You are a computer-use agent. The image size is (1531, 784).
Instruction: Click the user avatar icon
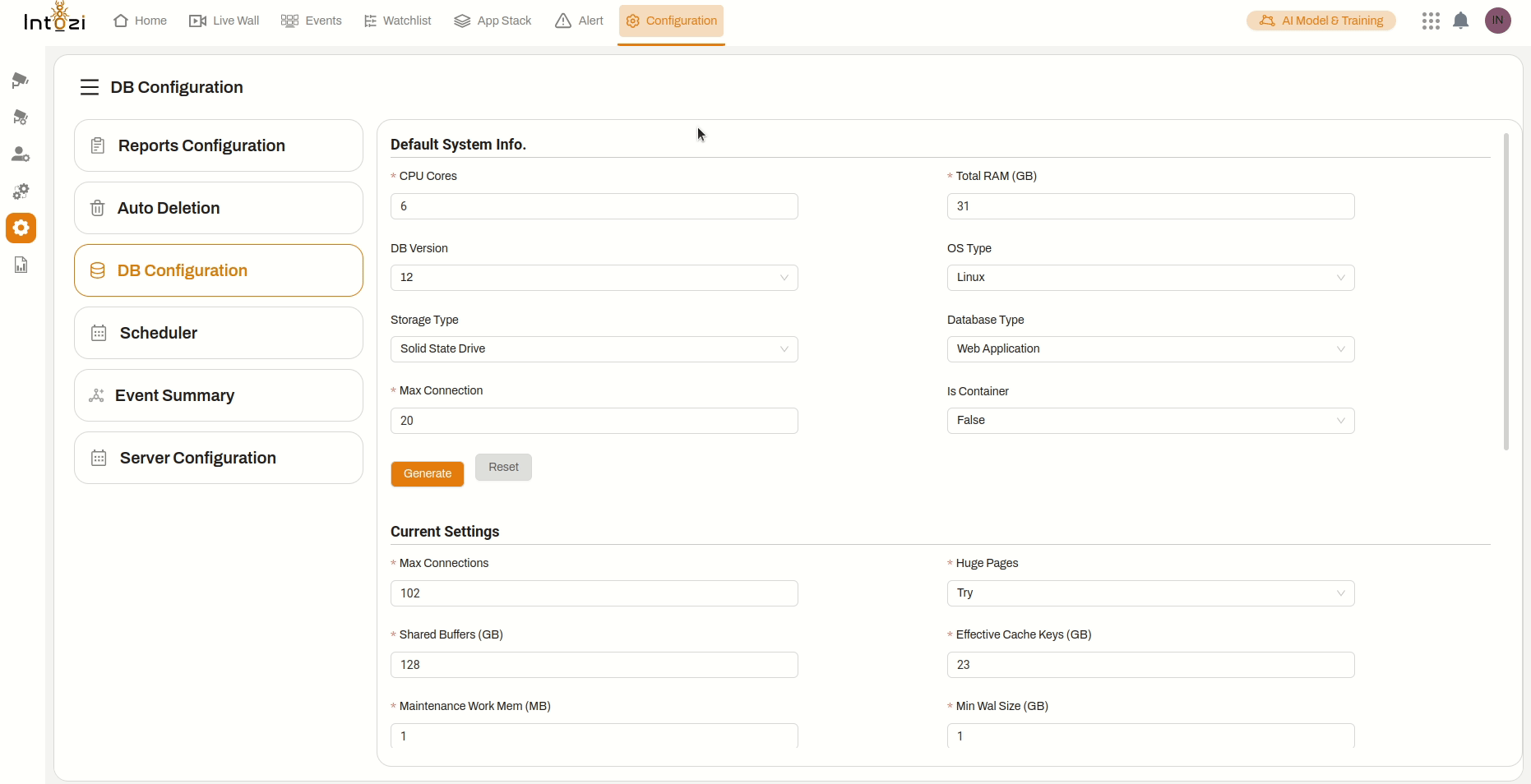pyautogui.click(x=1497, y=21)
